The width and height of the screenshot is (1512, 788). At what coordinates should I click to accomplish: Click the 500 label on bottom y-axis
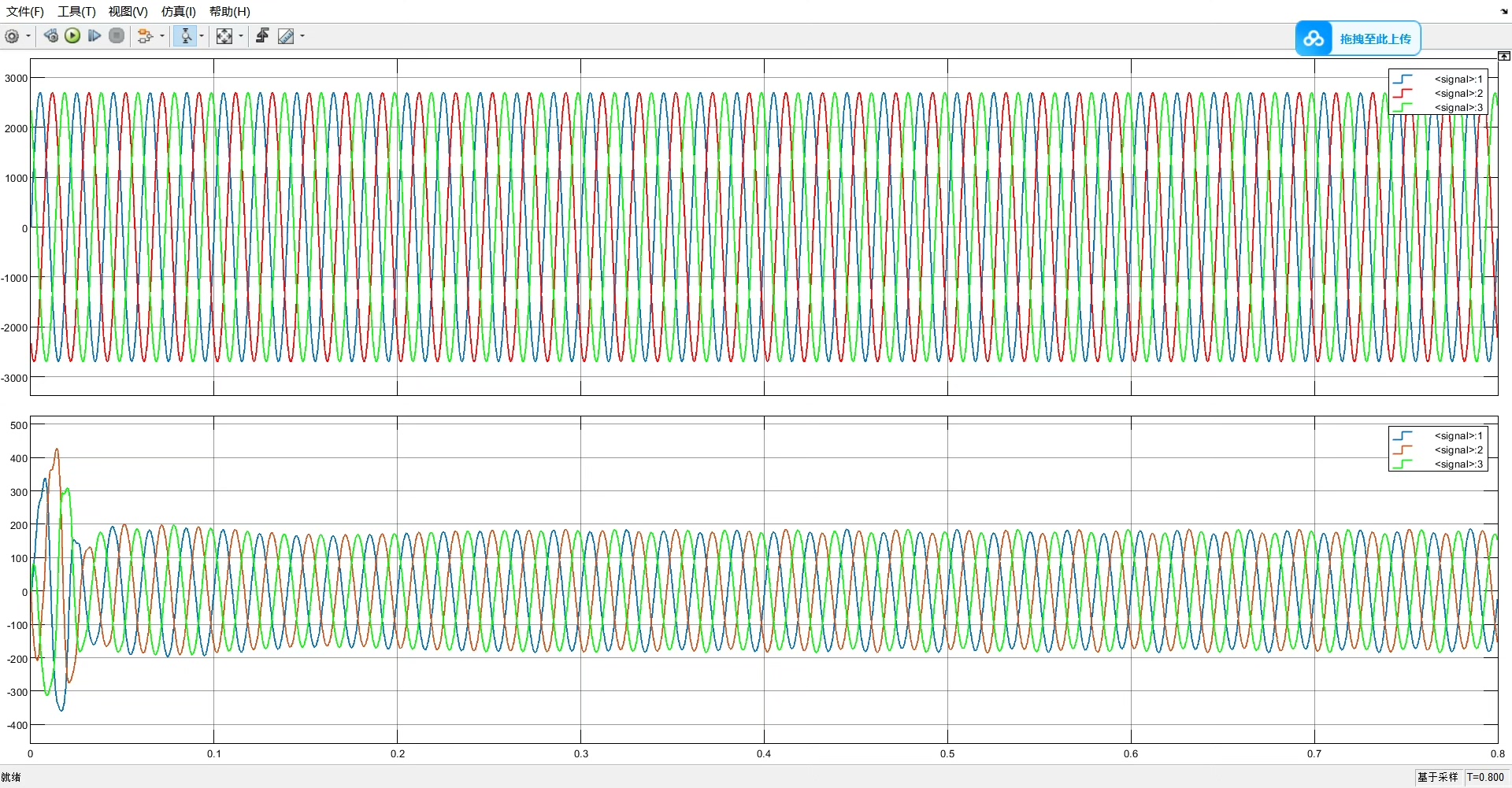(x=19, y=425)
